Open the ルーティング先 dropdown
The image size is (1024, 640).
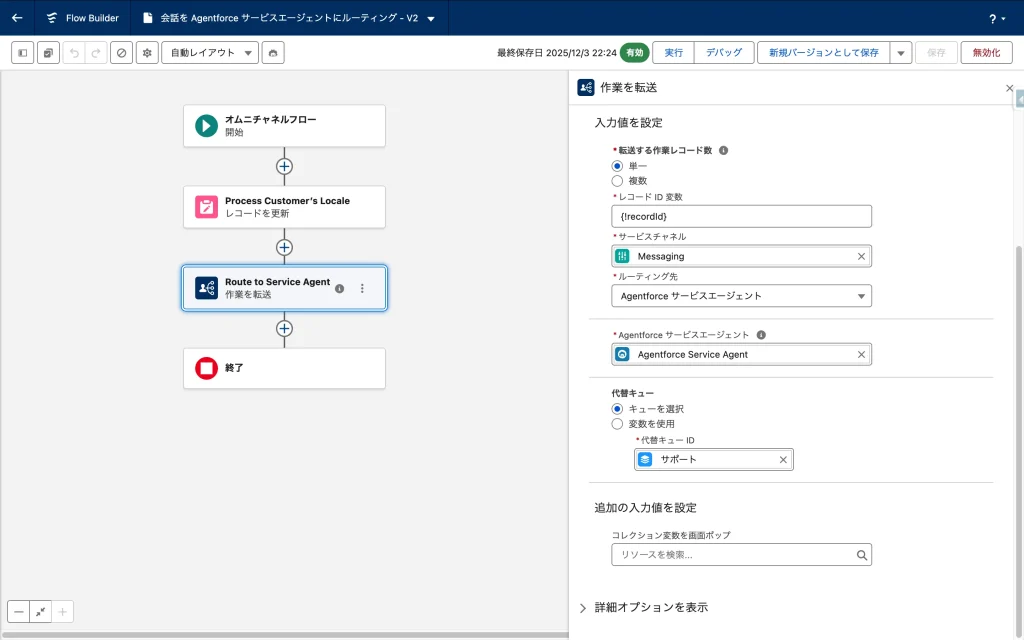pos(741,296)
